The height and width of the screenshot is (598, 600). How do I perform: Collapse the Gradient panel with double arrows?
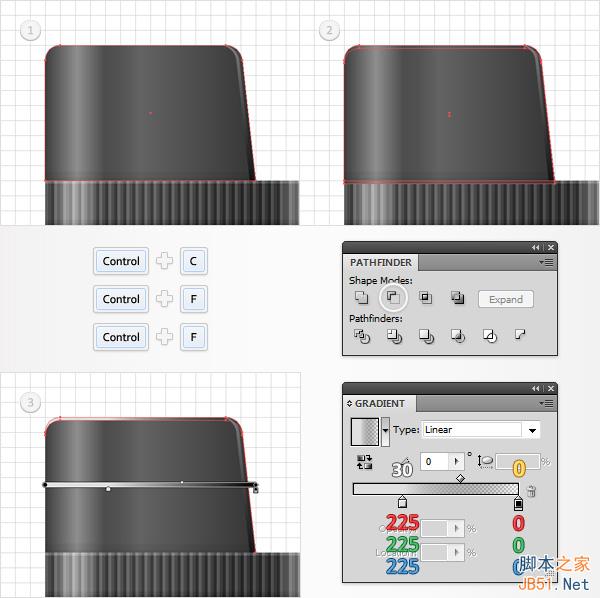[x=535, y=389]
